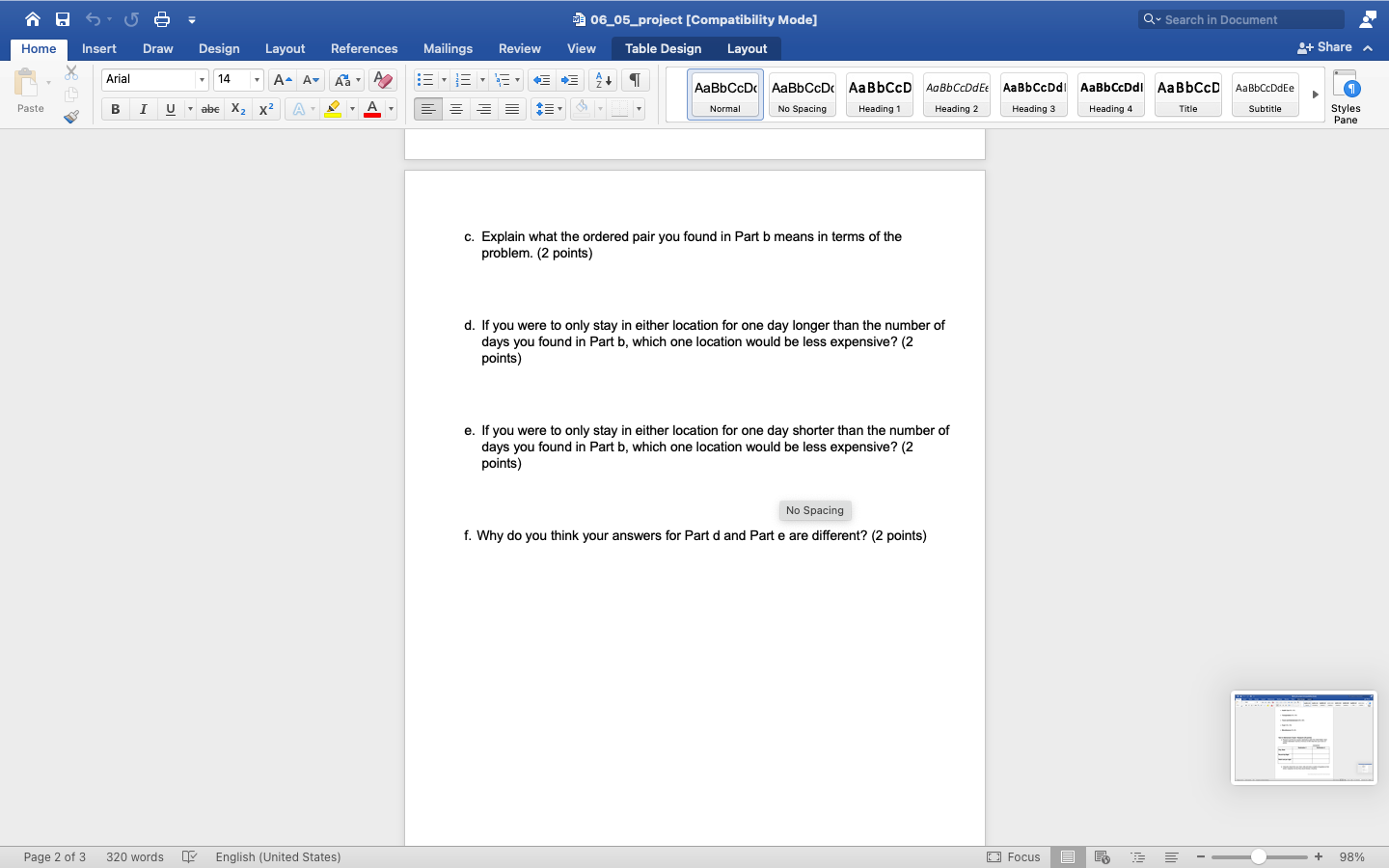Viewport: 1389px width, 868px height.
Task: Open the line spacing dropdown
Action: coord(548,109)
